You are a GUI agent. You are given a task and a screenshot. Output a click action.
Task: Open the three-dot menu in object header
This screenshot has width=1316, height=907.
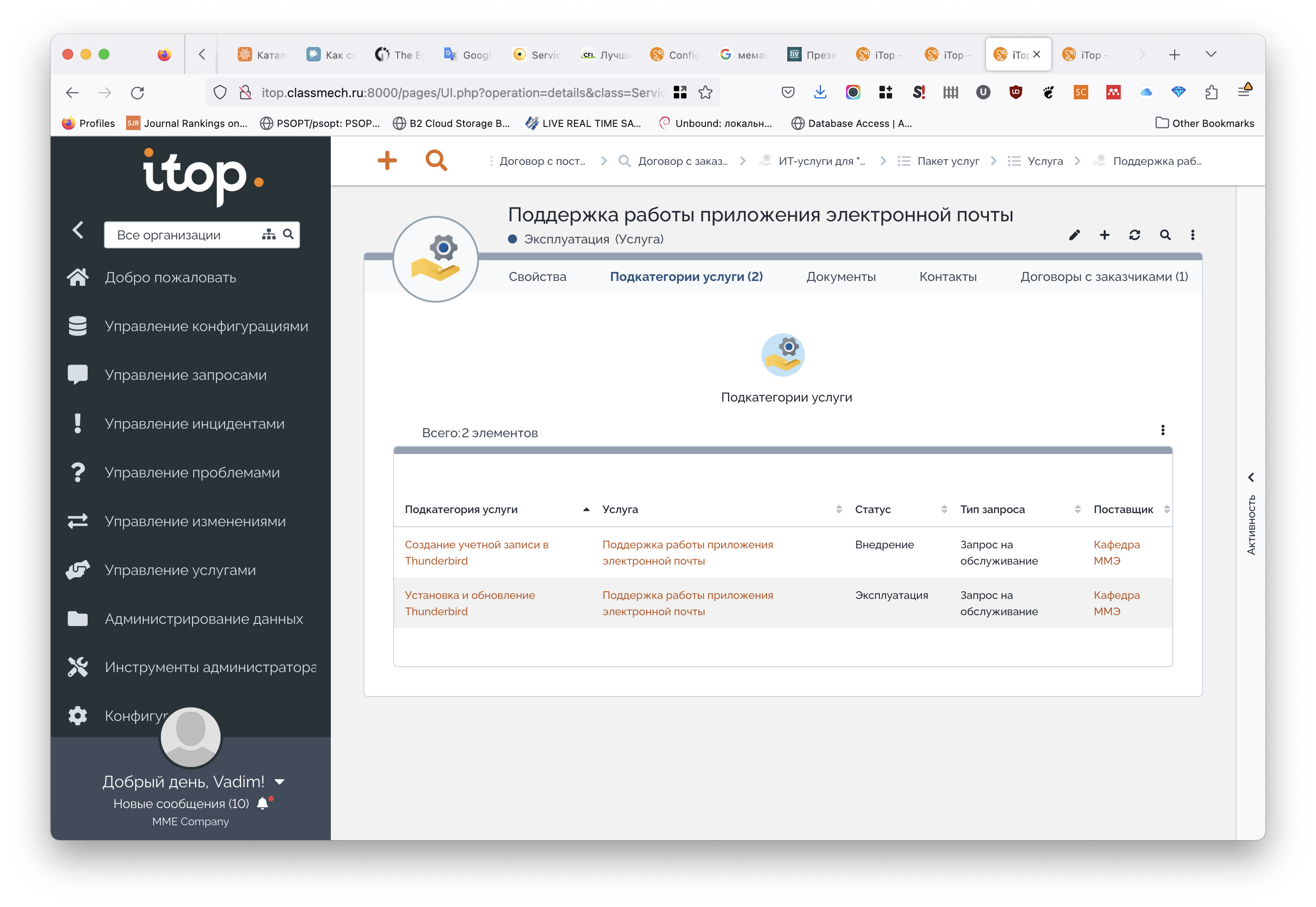pos(1193,235)
